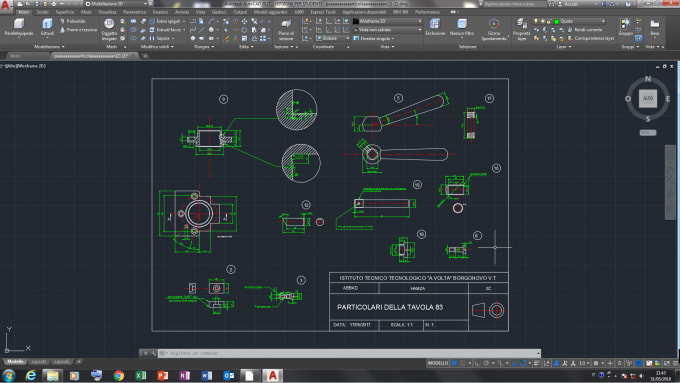680x383 pixels.
Task: Open the Output ribbon tab
Action: [x=240, y=12]
